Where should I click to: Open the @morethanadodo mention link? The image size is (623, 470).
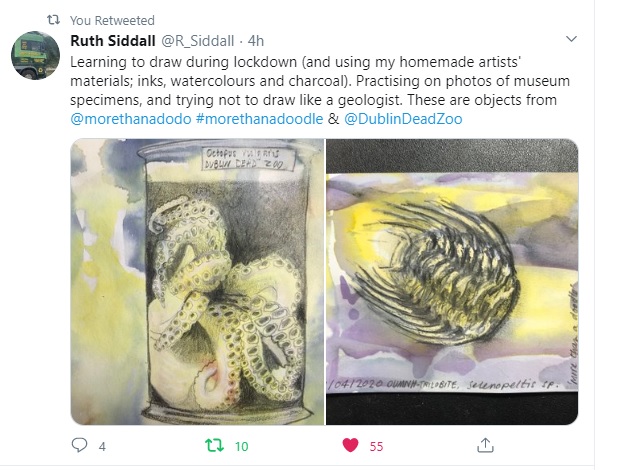131,119
